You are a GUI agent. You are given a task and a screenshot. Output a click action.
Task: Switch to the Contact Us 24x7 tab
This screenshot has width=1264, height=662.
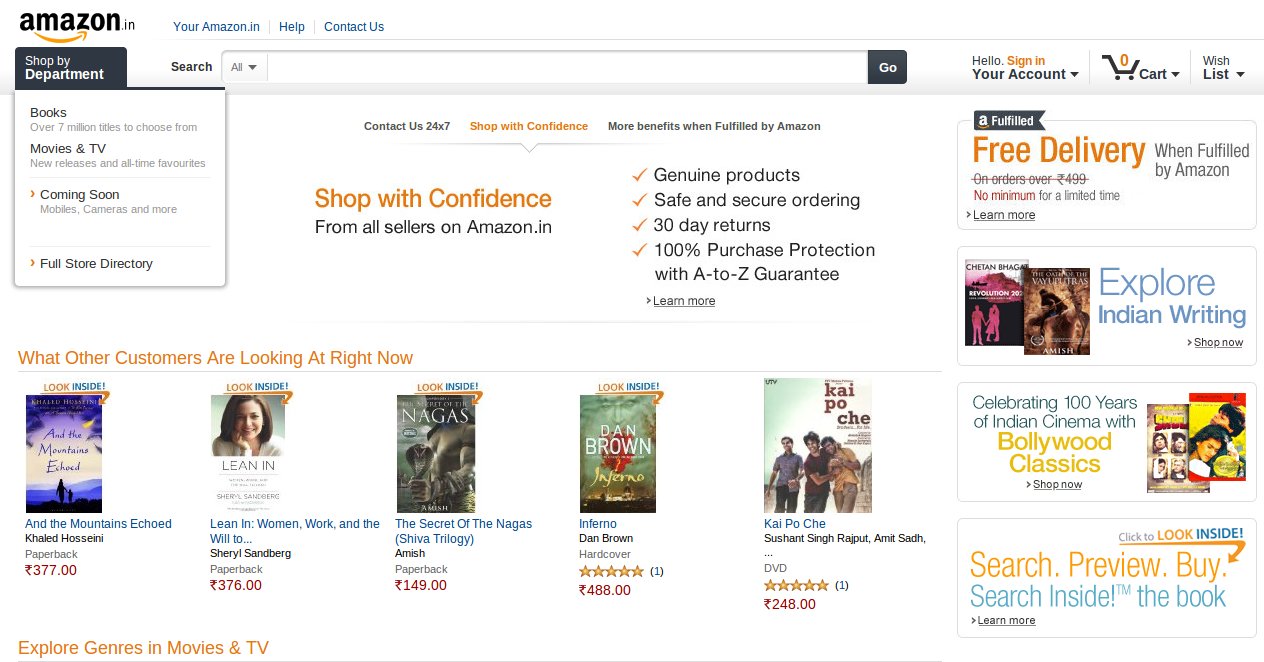tap(407, 126)
